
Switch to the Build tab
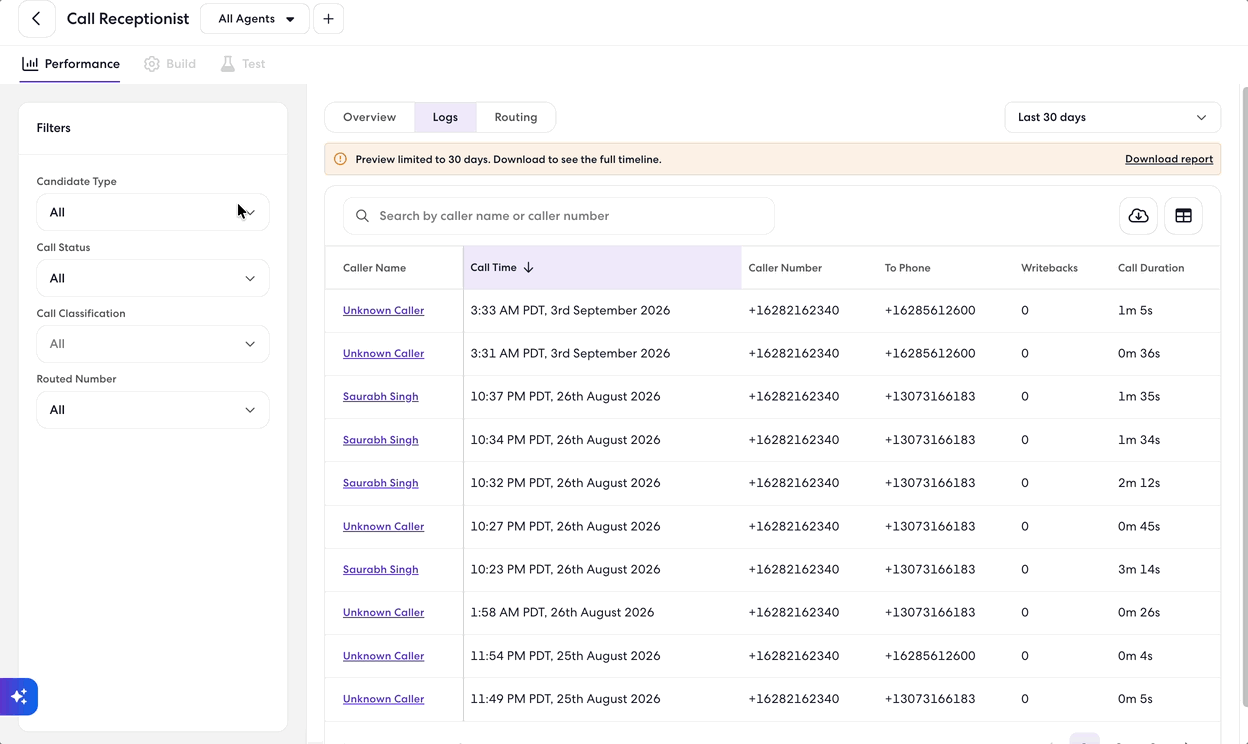pyautogui.click(x=170, y=64)
